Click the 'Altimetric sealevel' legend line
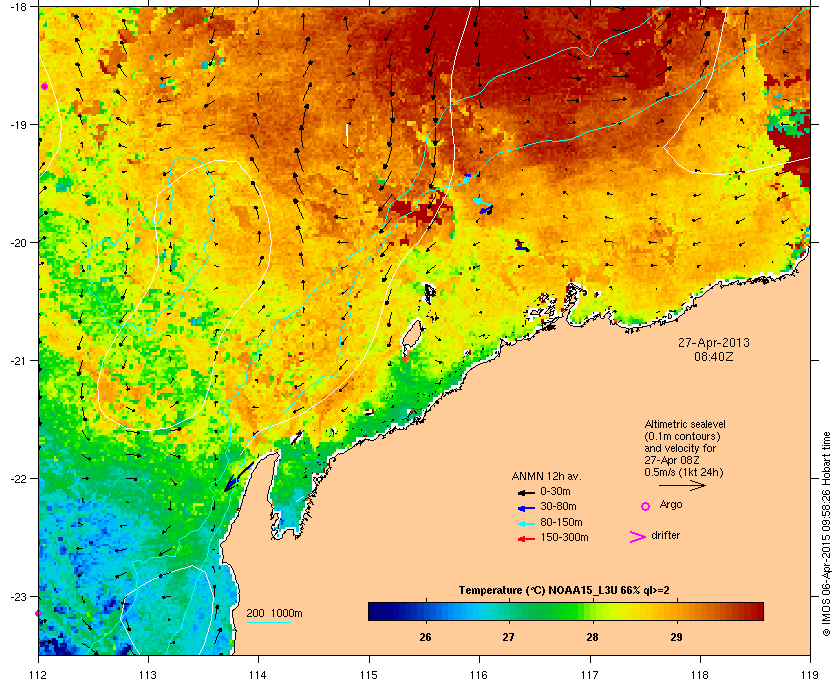This screenshot has height=680, width=840. [685, 424]
